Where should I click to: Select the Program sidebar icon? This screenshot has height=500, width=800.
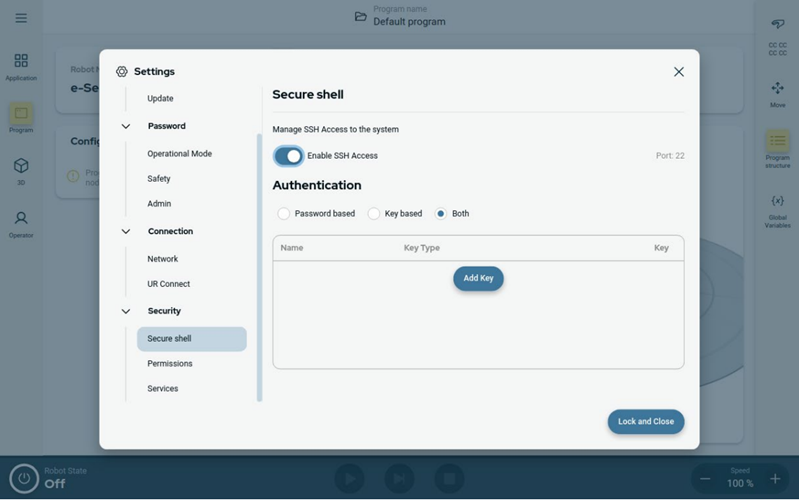21,116
